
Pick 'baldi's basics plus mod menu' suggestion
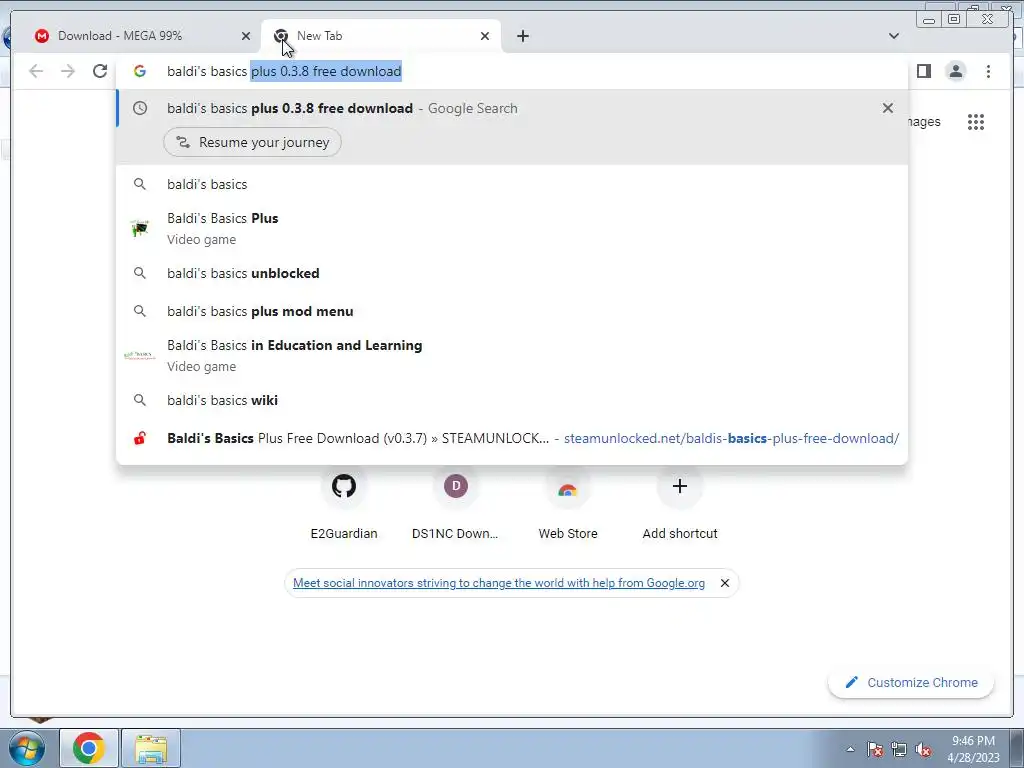click(x=512, y=312)
